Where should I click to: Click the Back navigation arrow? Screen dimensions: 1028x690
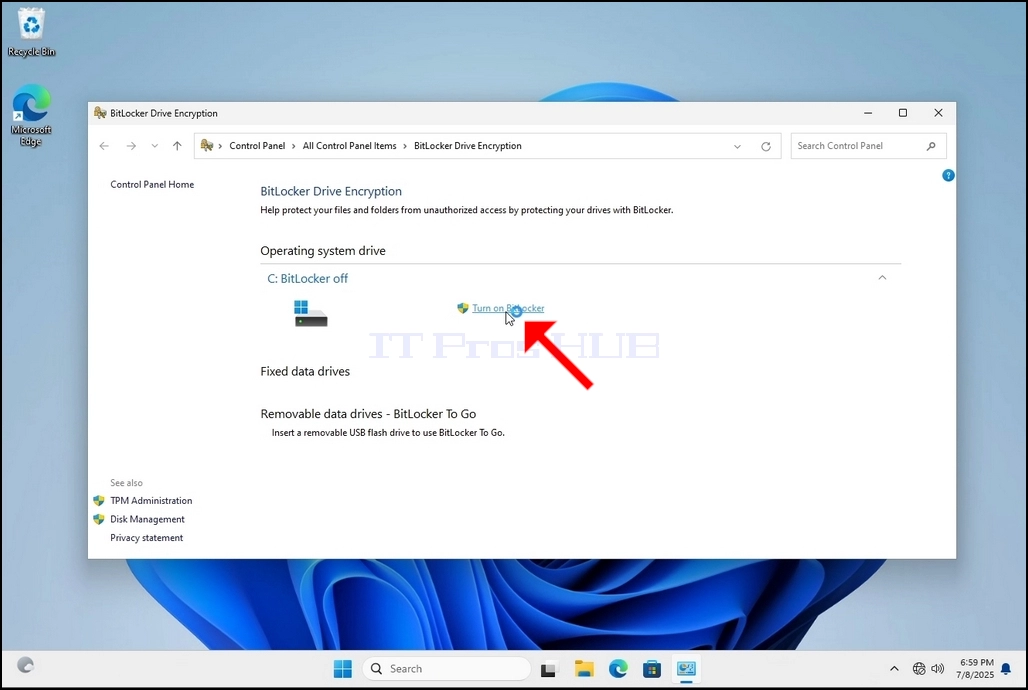pyautogui.click(x=104, y=146)
